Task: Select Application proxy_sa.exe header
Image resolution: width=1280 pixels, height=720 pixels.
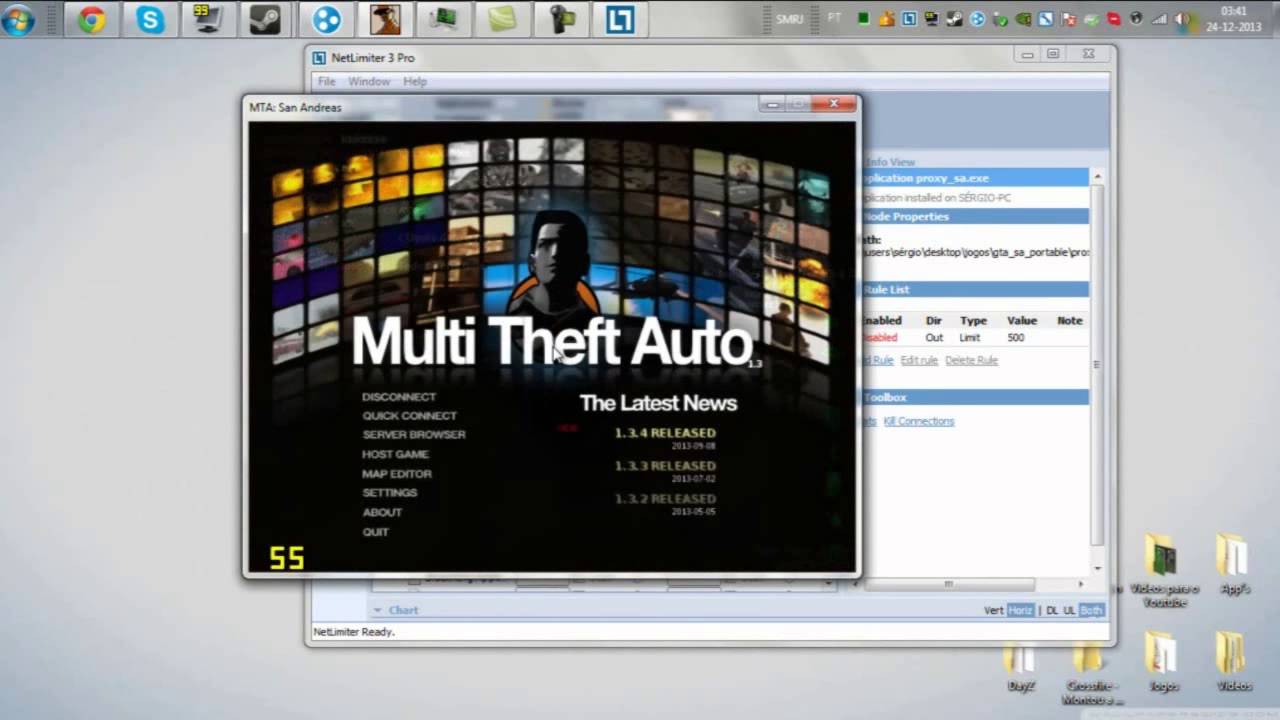Action: 975,178
